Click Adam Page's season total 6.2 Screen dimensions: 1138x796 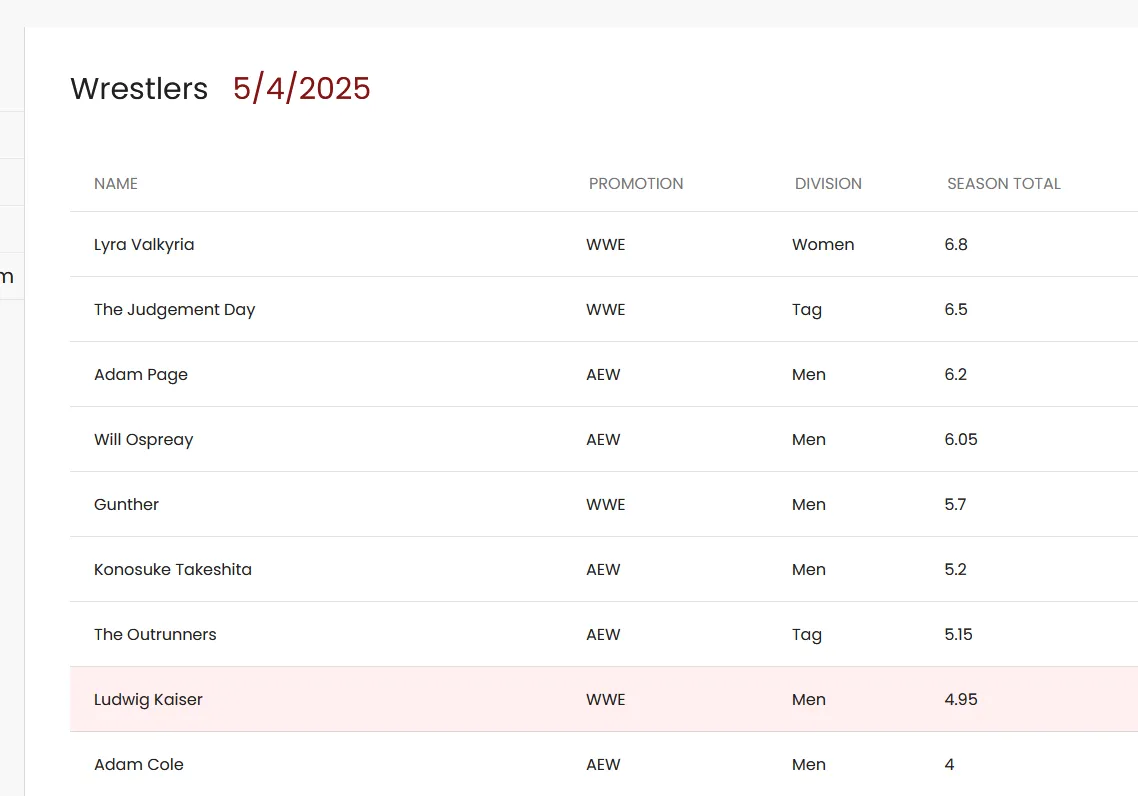point(956,374)
